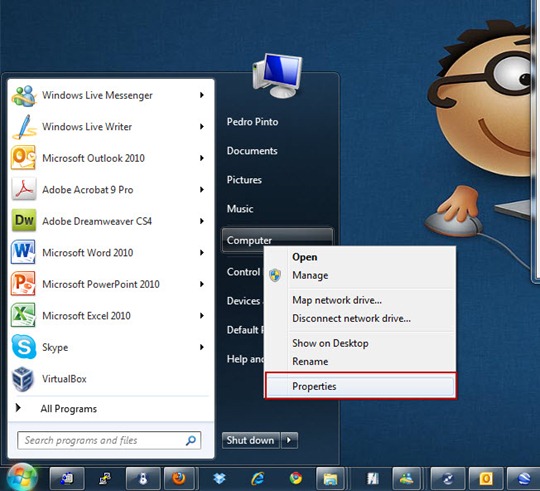This screenshot has height=491, width=540.
Task: Click the Windows Live Messenger taskbar icon
Action: coord(407,479)
